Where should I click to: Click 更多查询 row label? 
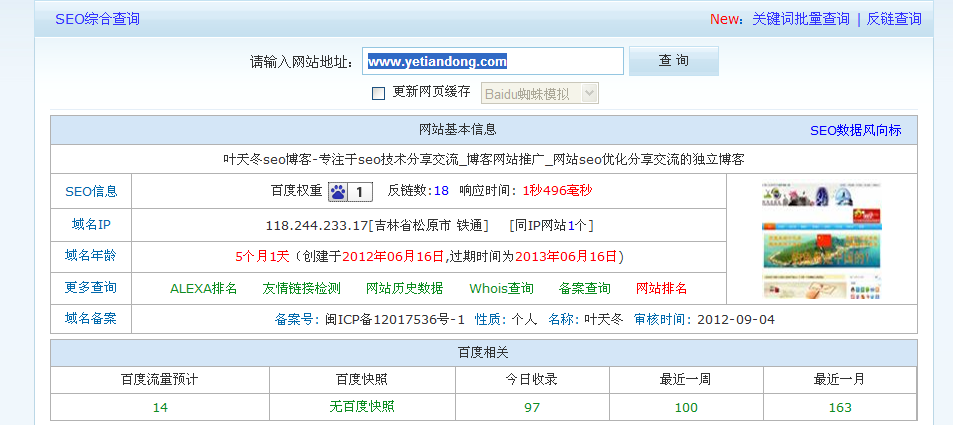pos(91,287)
